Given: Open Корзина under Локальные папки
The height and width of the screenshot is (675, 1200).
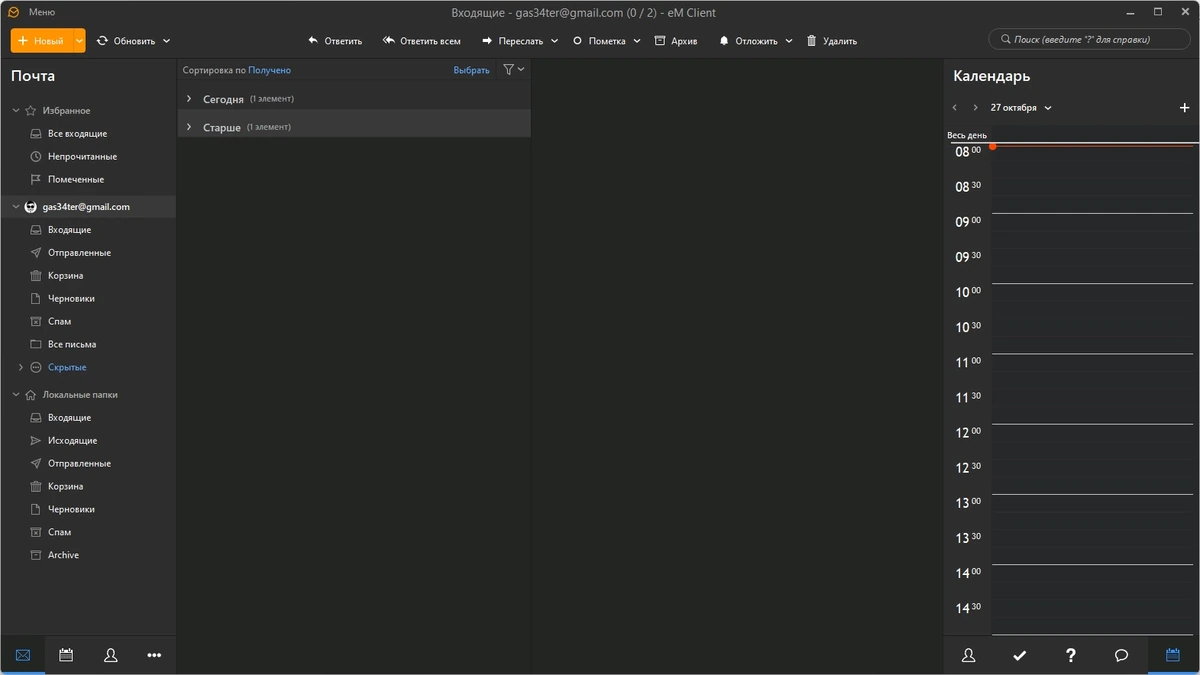Looking at the screenshot, I should (x=65, y=487).
